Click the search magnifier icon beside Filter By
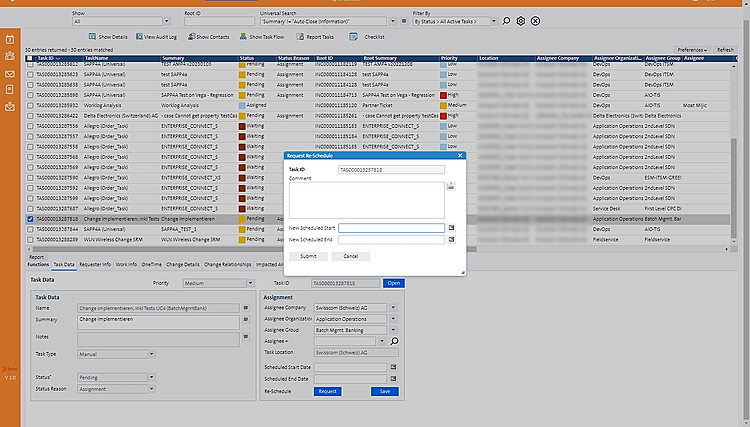 coord(506,20)
